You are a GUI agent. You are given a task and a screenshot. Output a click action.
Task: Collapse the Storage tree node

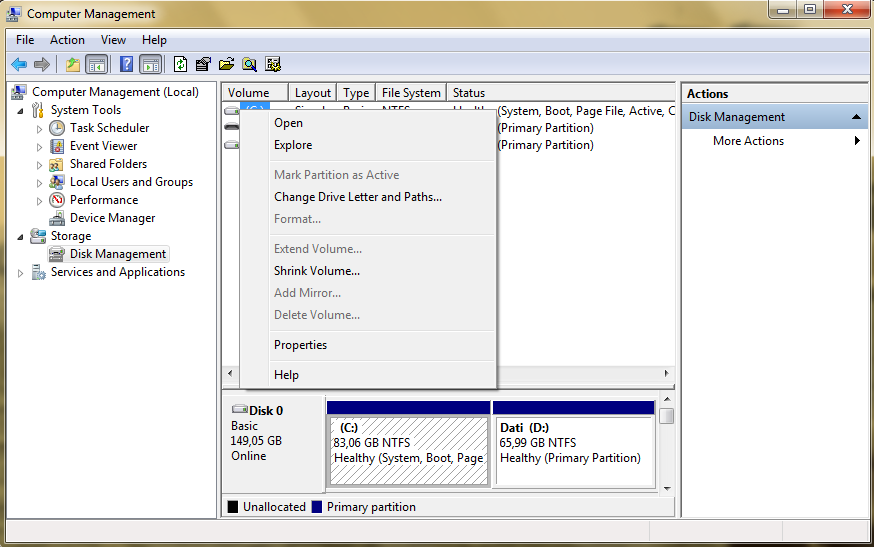tap(21, 236)
